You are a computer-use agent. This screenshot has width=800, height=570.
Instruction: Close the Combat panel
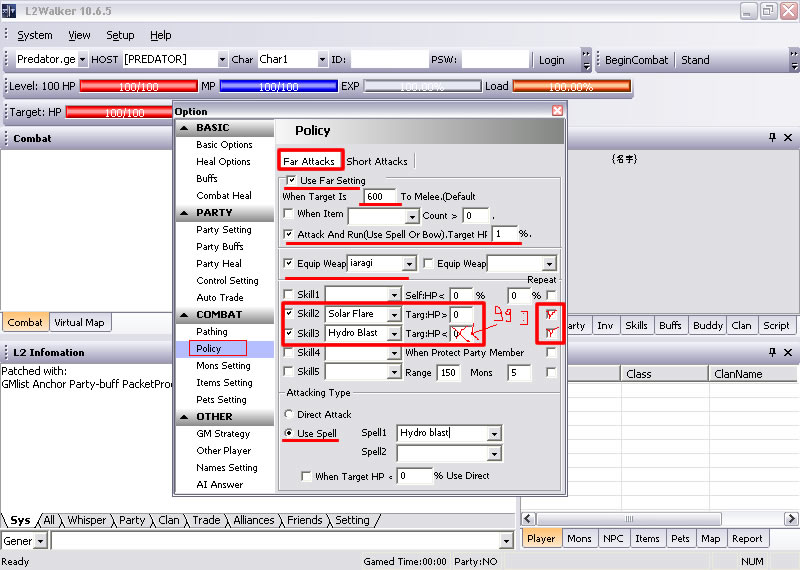[788, 137]
